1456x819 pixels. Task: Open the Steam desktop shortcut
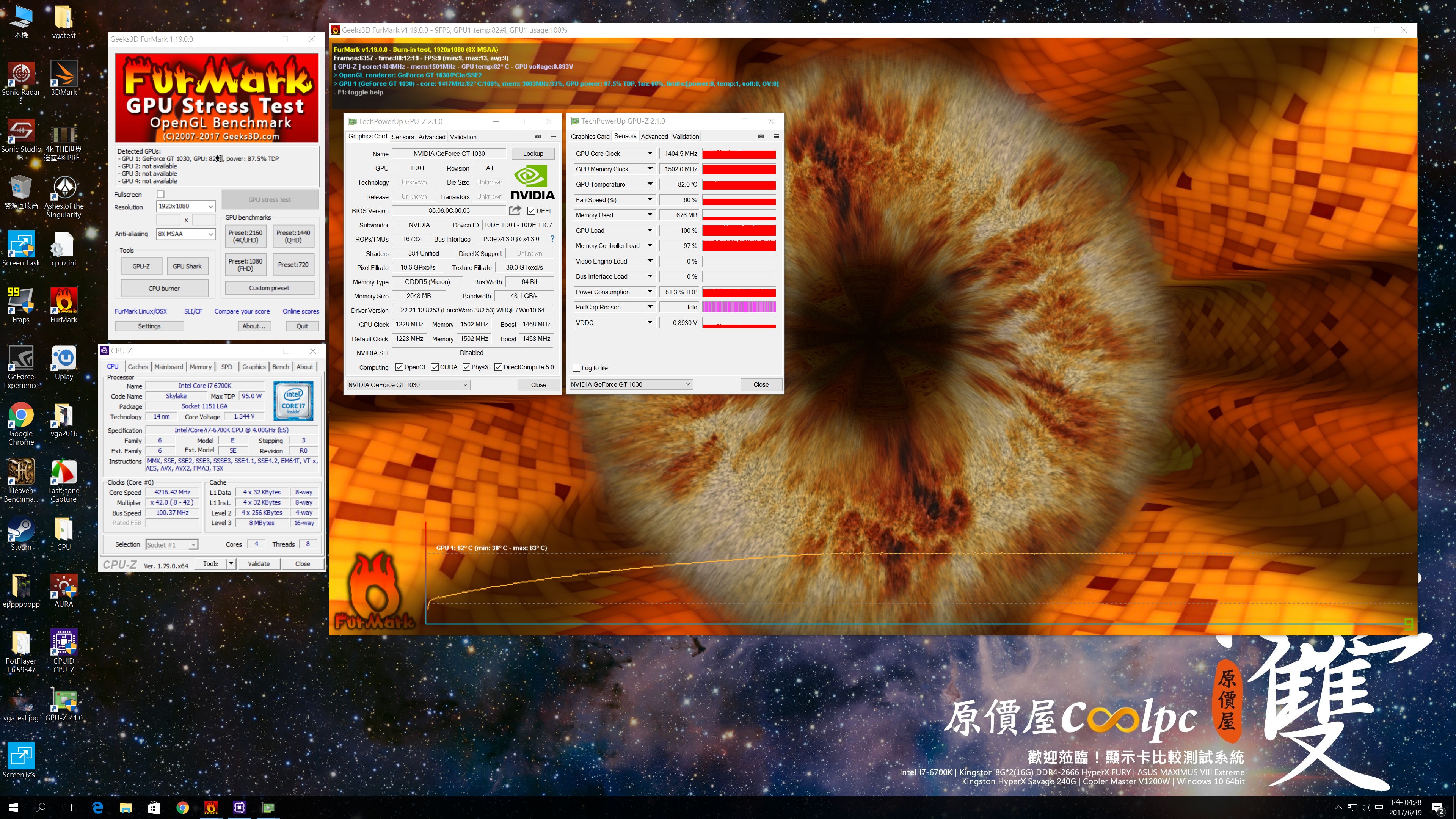point(21,533)
